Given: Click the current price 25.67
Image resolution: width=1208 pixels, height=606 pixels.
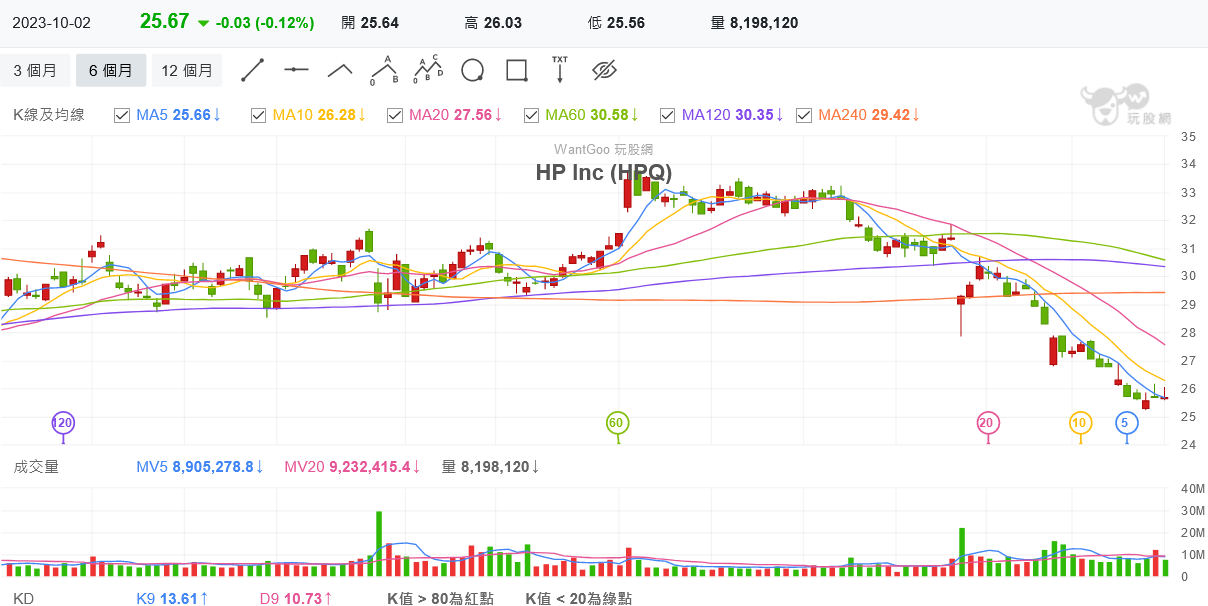Looking at the screenshot, I should [x=165, y=22].
